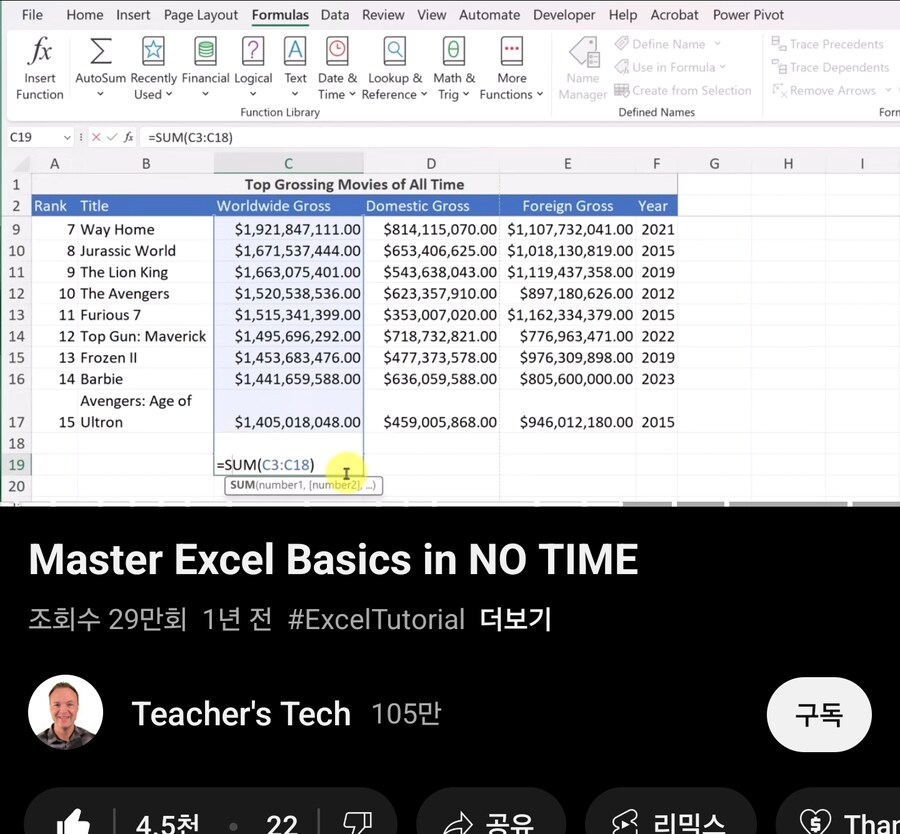Image resolution: width=900 pixels, height=834 pixels.
Task: Confirm the formula with the checkmark icon
Action: [x=112, y=137]
